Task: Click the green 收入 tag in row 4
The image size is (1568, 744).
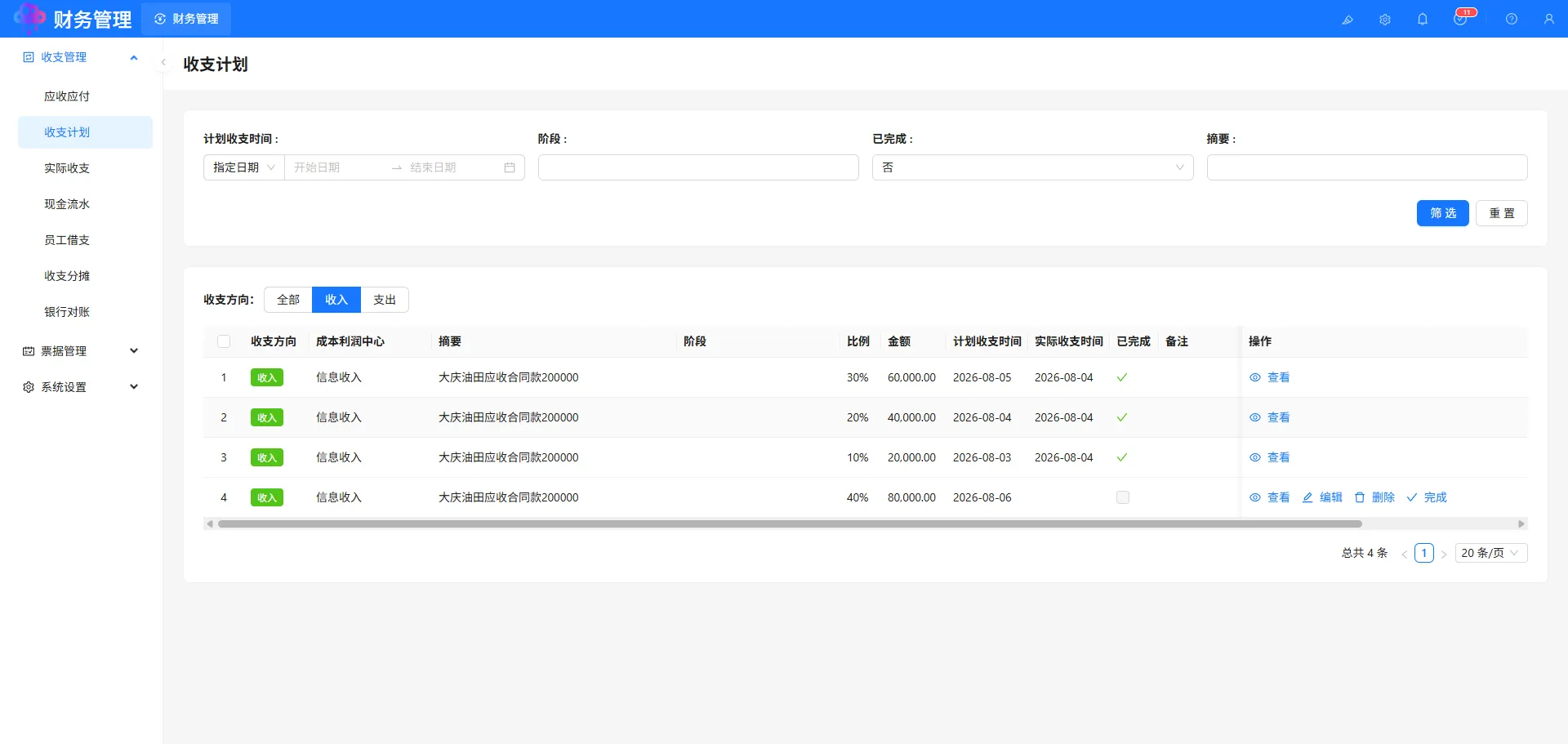Action: (x=267, y=497)
